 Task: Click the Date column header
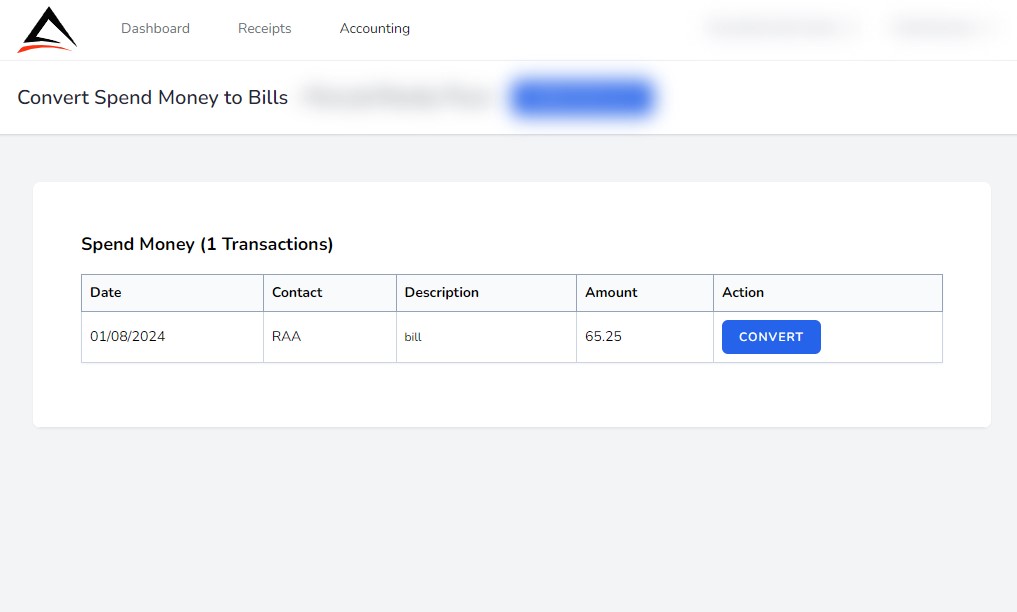106,293
